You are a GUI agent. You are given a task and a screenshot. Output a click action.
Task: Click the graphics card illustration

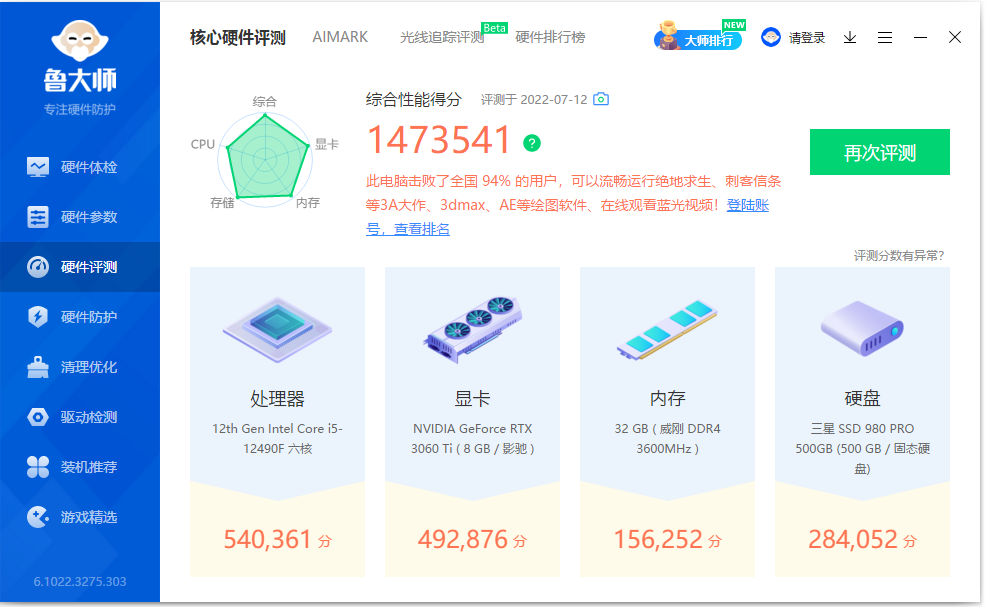point(472,329)
